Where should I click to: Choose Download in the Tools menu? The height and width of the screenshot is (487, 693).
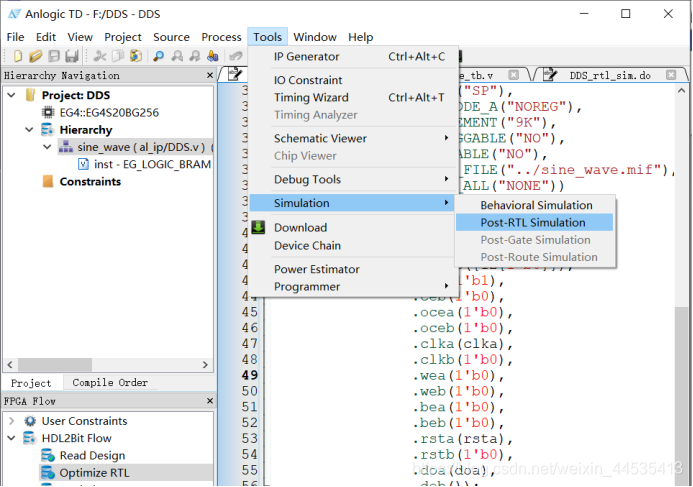[353, 228]
